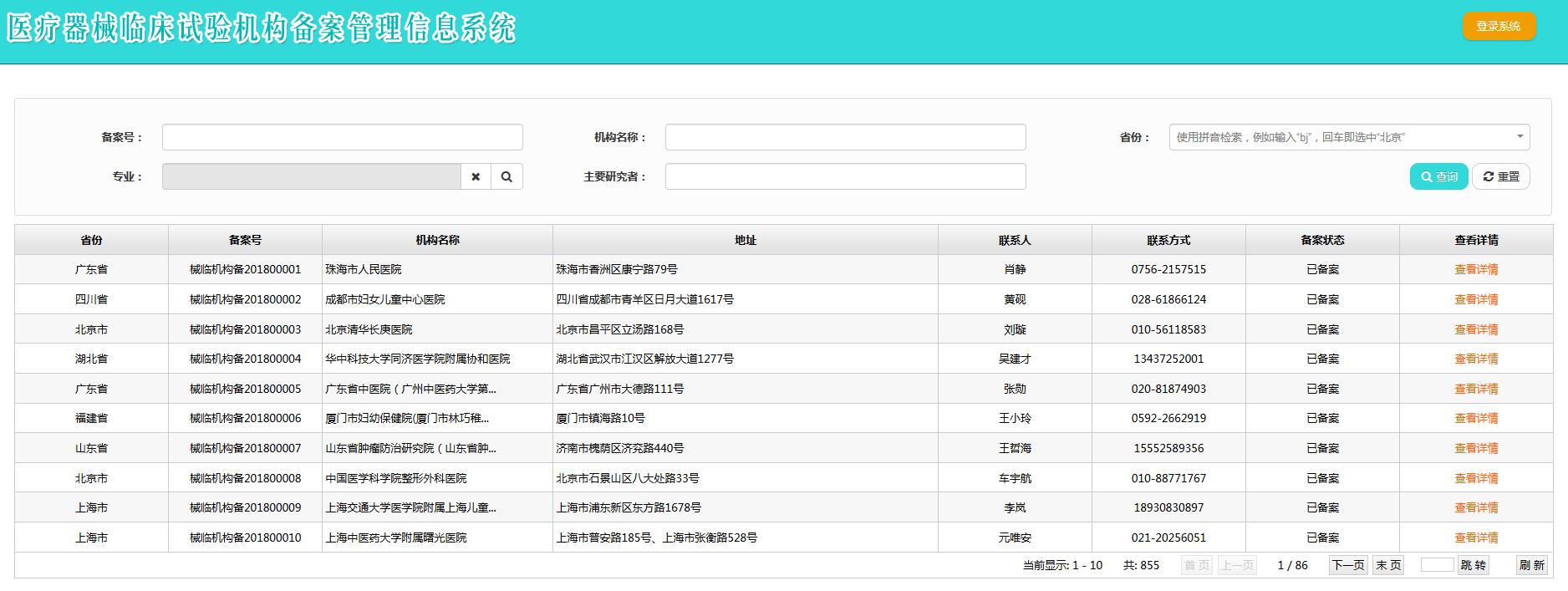This screenshot has height=591, width=1568.
Task: Click the 省份 column header
Action: (x=91, y=240)
